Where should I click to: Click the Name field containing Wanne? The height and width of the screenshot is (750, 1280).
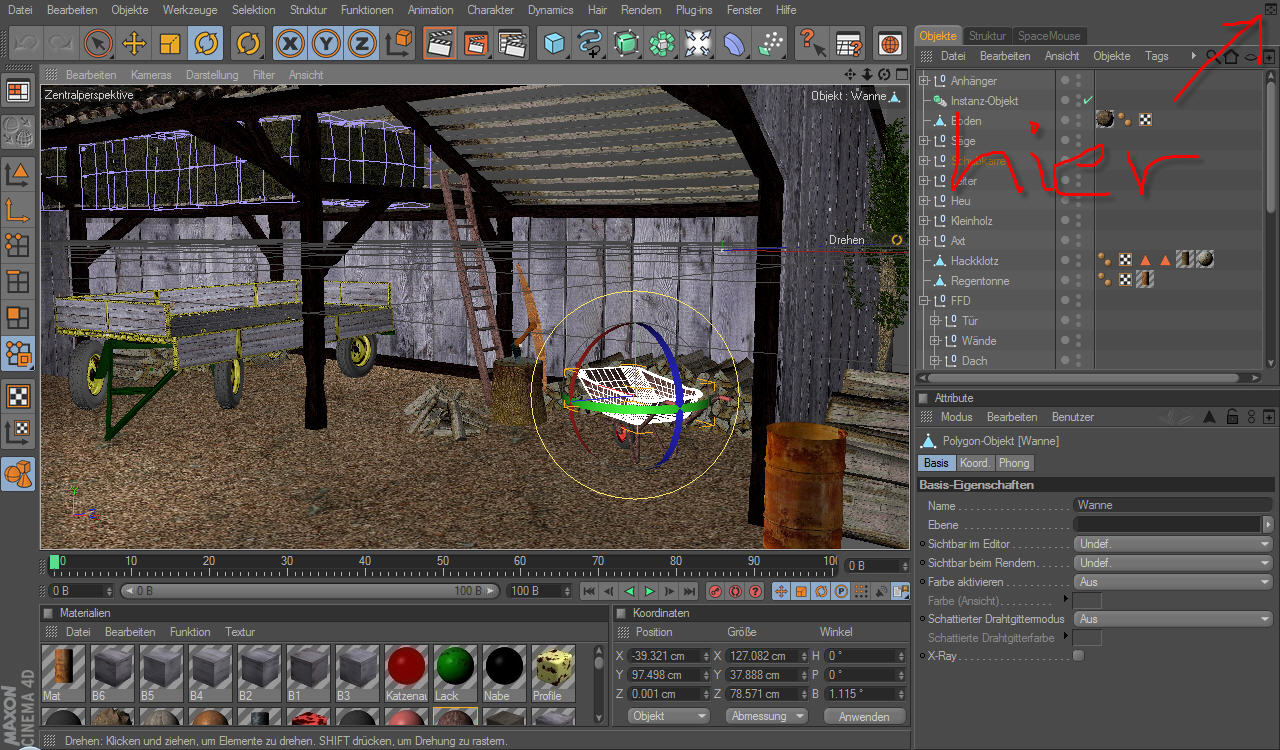click(1173, 506)
